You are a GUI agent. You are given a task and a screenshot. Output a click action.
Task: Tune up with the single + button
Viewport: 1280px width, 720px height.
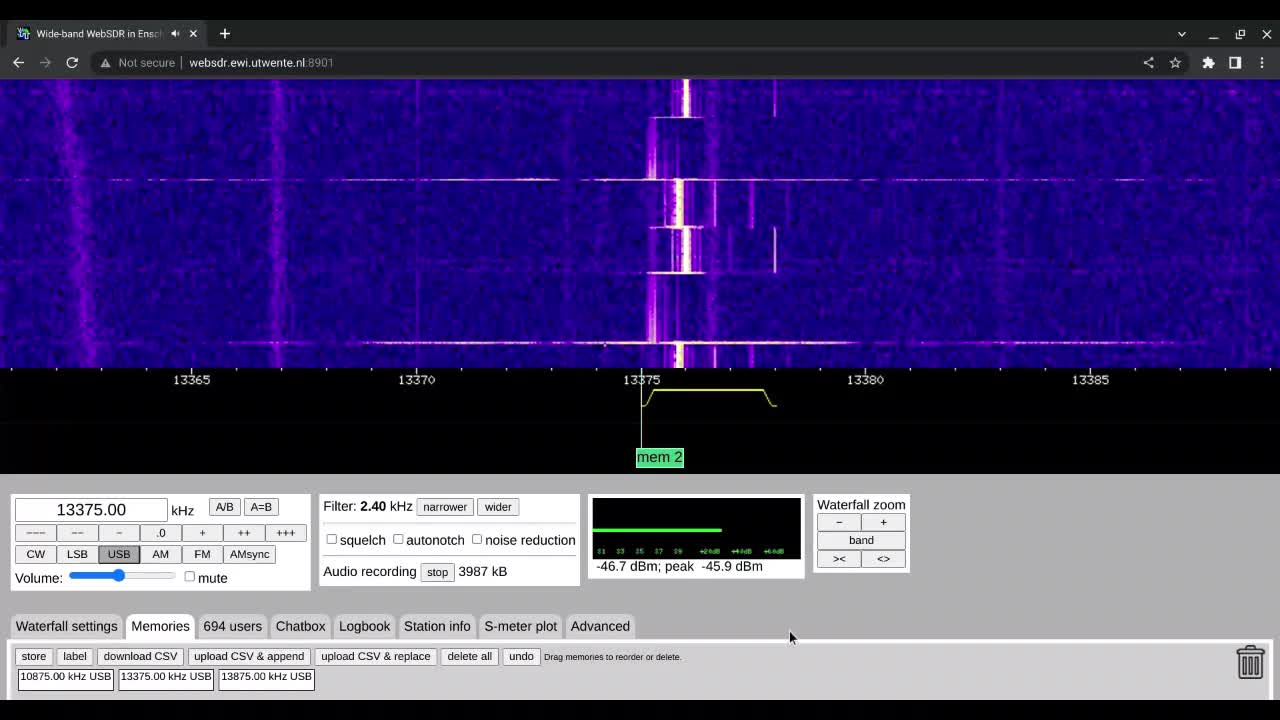pos(202,533)
